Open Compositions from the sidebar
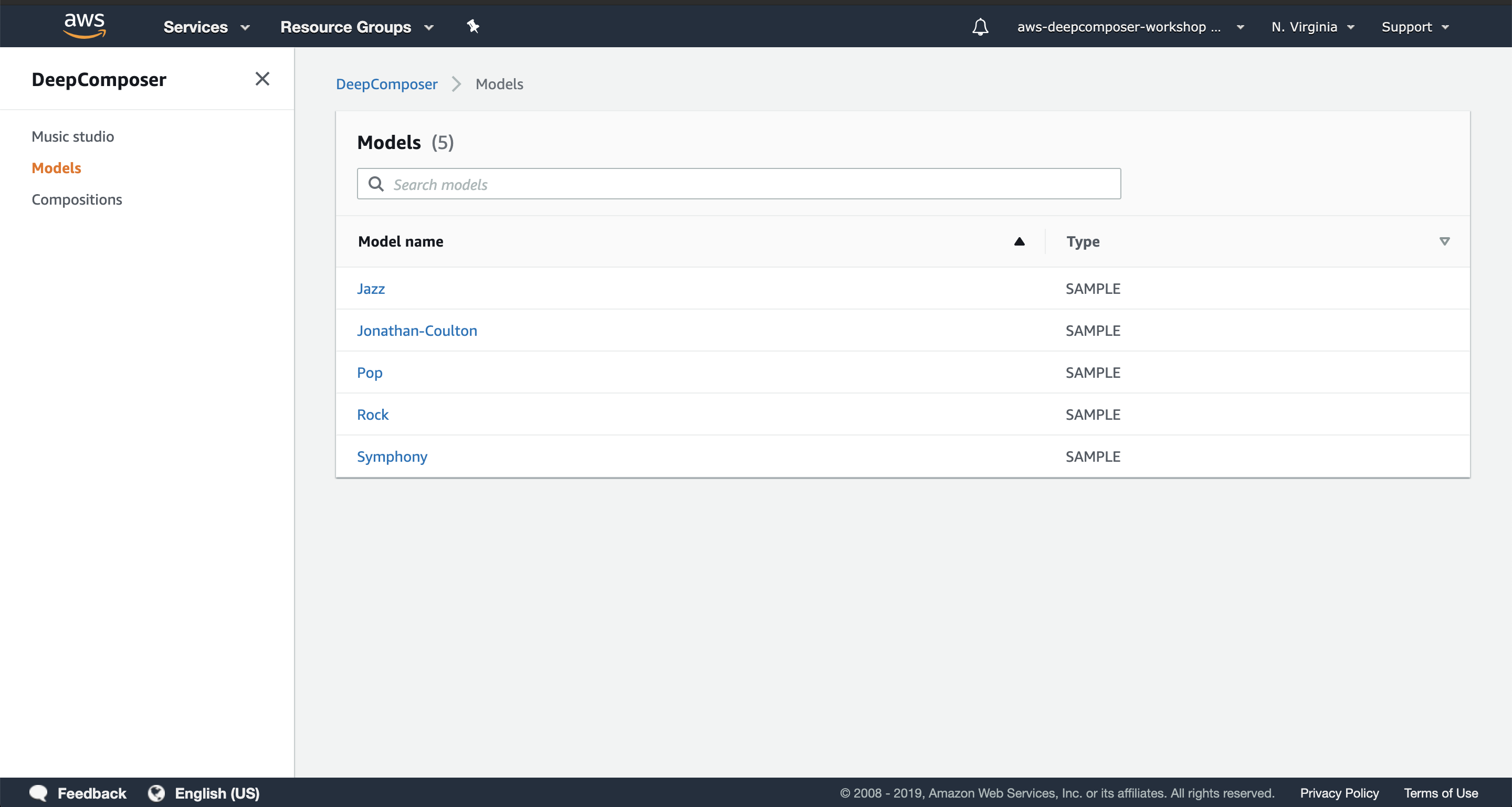The image size is (1512, 807). pyautogui.click(x=77, y=200)
